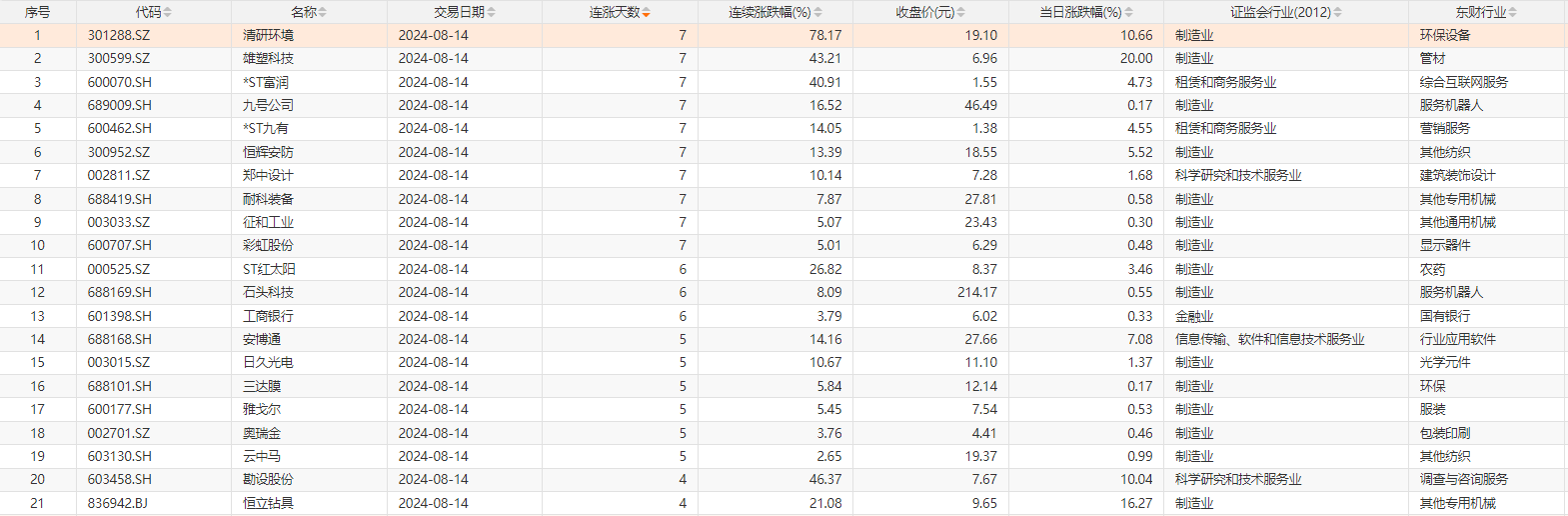Select 信息传输、软件和信息技术服务业 cell
1568x516 pixels.
(x=1269, y=339)
